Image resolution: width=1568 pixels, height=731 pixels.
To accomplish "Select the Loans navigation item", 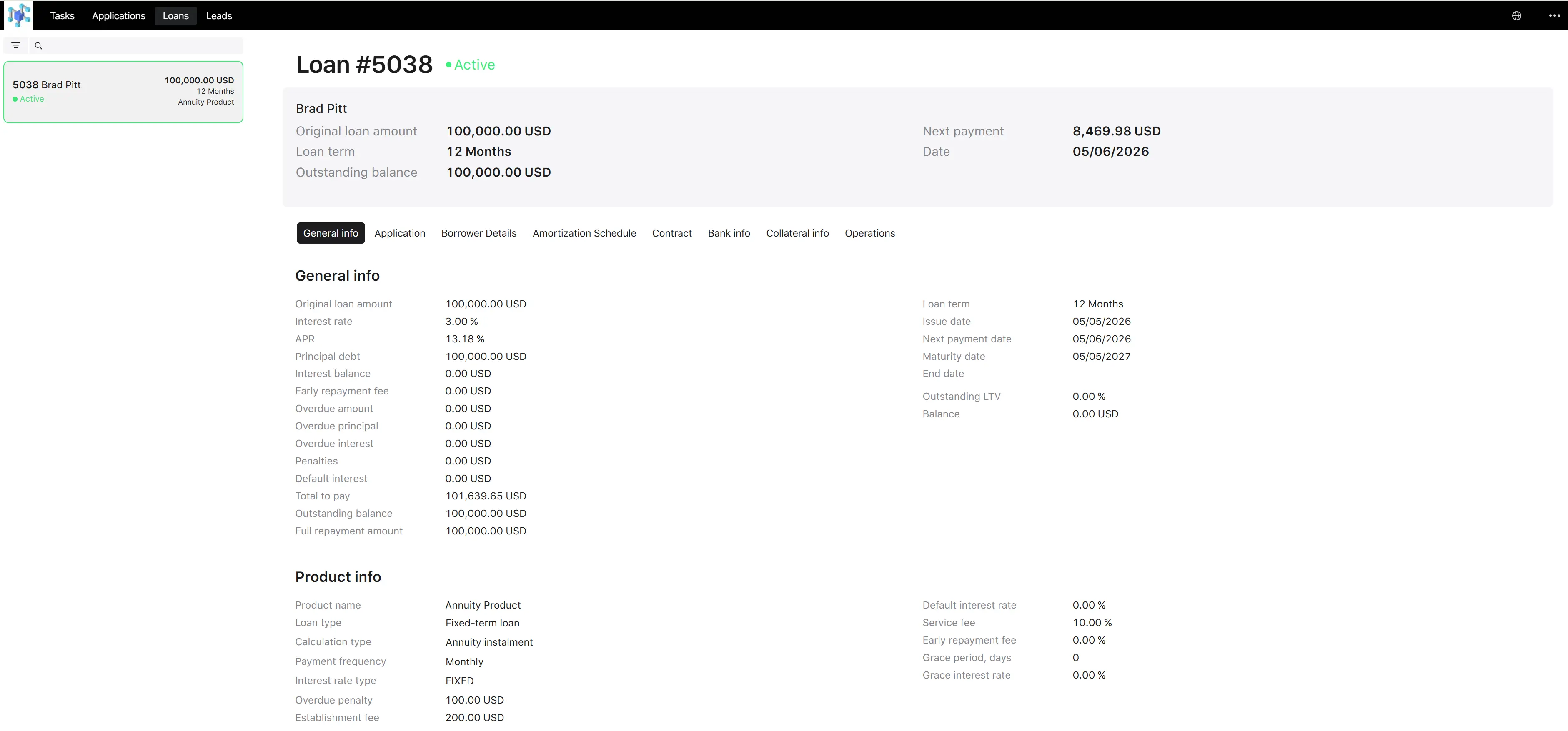I will tap(175, 16).
